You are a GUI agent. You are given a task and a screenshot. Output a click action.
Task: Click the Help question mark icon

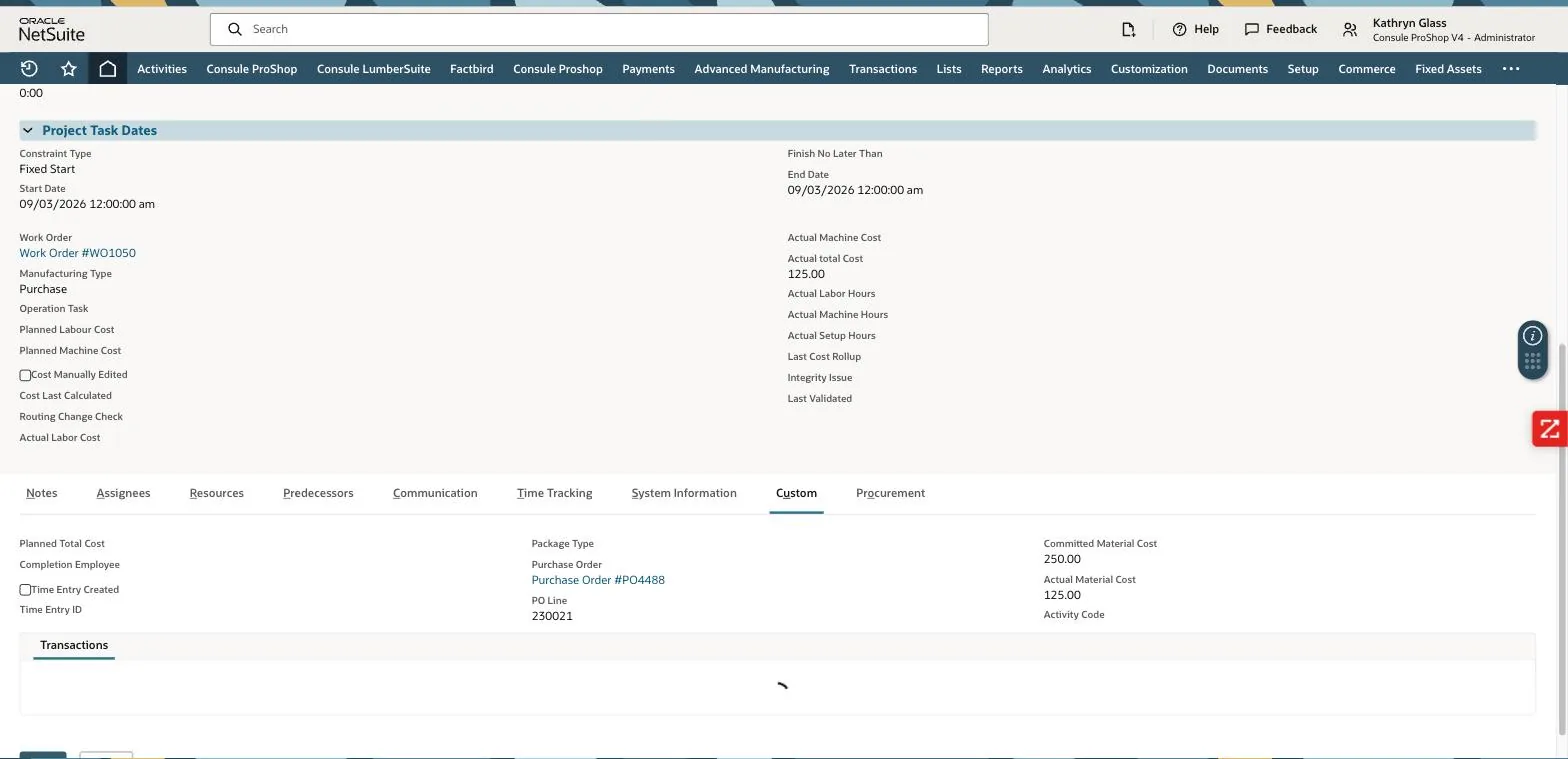(1179, 29)
